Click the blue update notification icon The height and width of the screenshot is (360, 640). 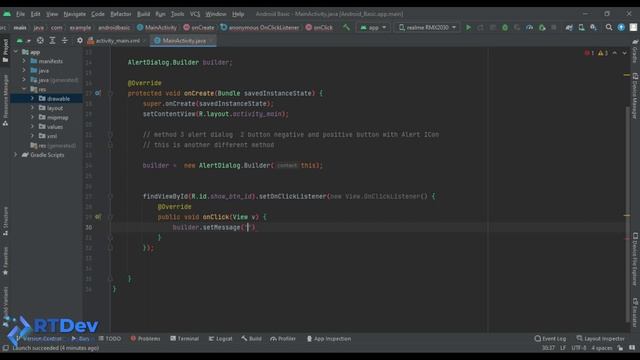[x=621, y=27]
